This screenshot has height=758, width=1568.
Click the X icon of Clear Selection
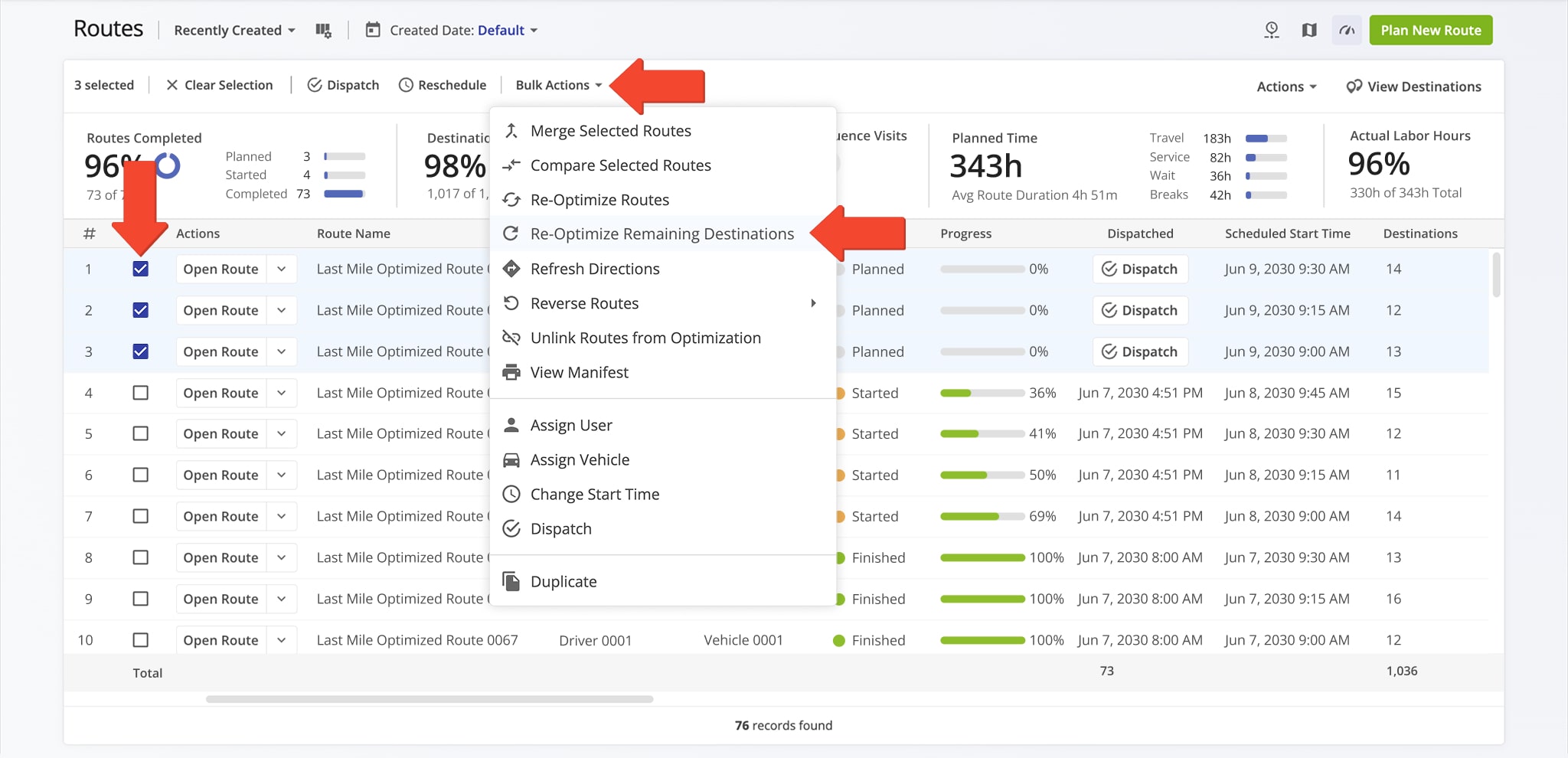click(172, 85)
